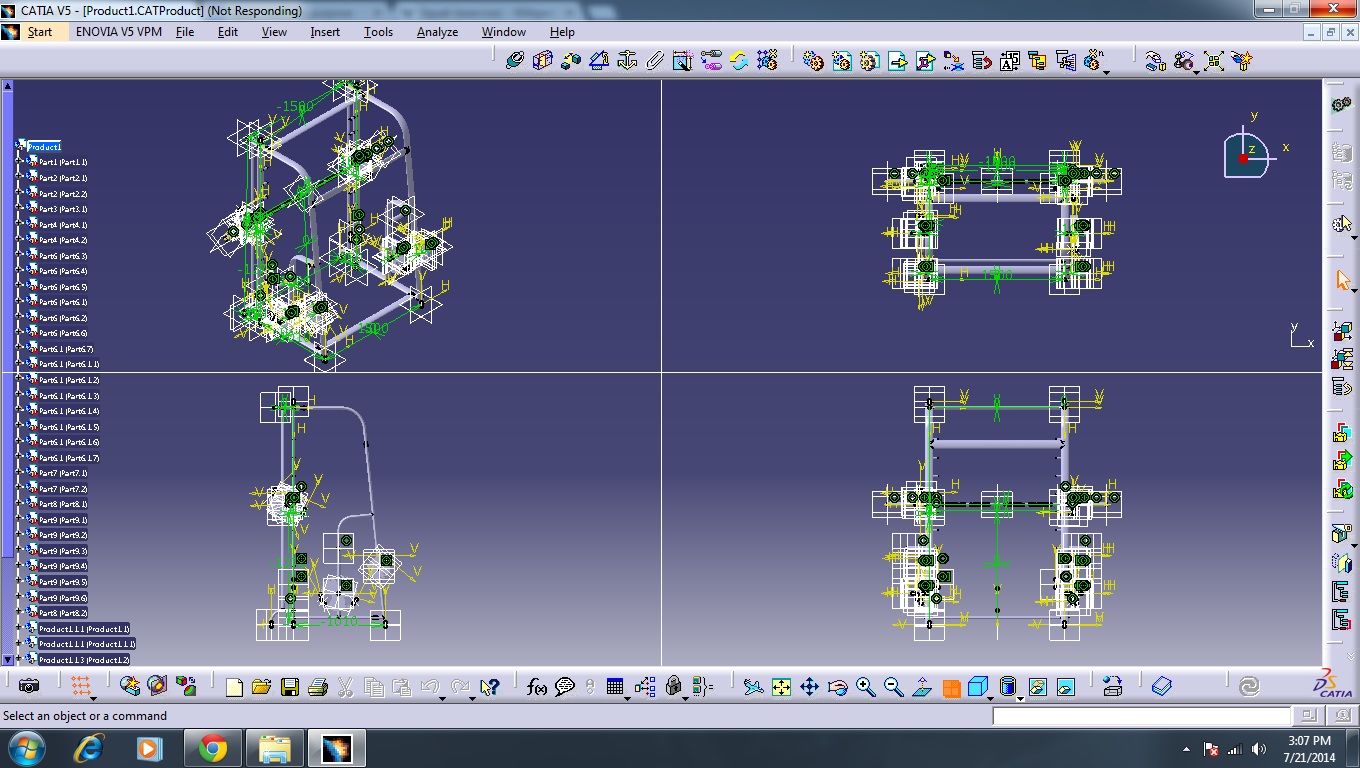Toggle Hide/Show for selected object
Viewport: 1360px width, 768px height.
coord(1037,687)
